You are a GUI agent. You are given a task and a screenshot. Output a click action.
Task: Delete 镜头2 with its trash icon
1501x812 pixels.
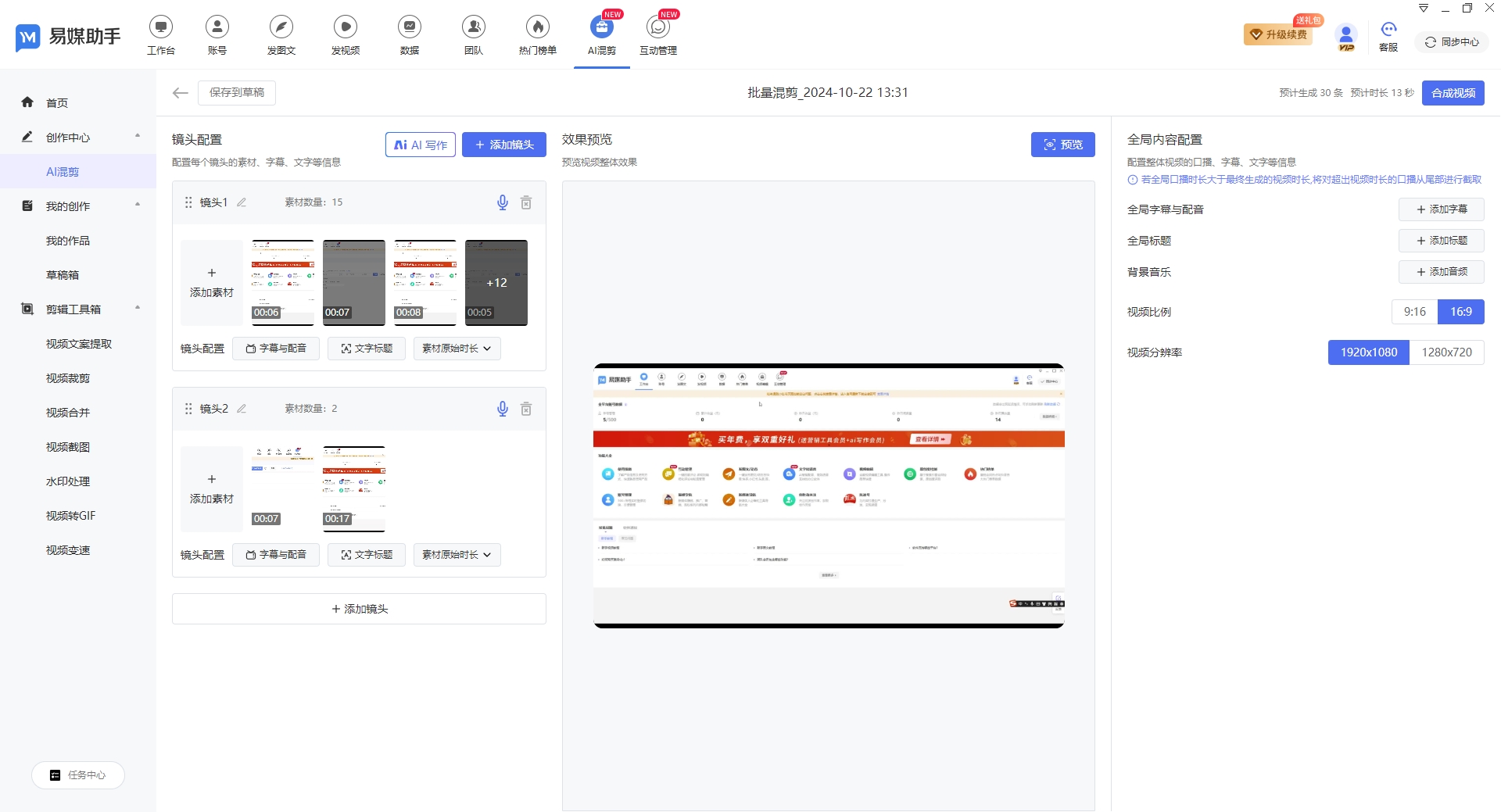pos(526,409)
